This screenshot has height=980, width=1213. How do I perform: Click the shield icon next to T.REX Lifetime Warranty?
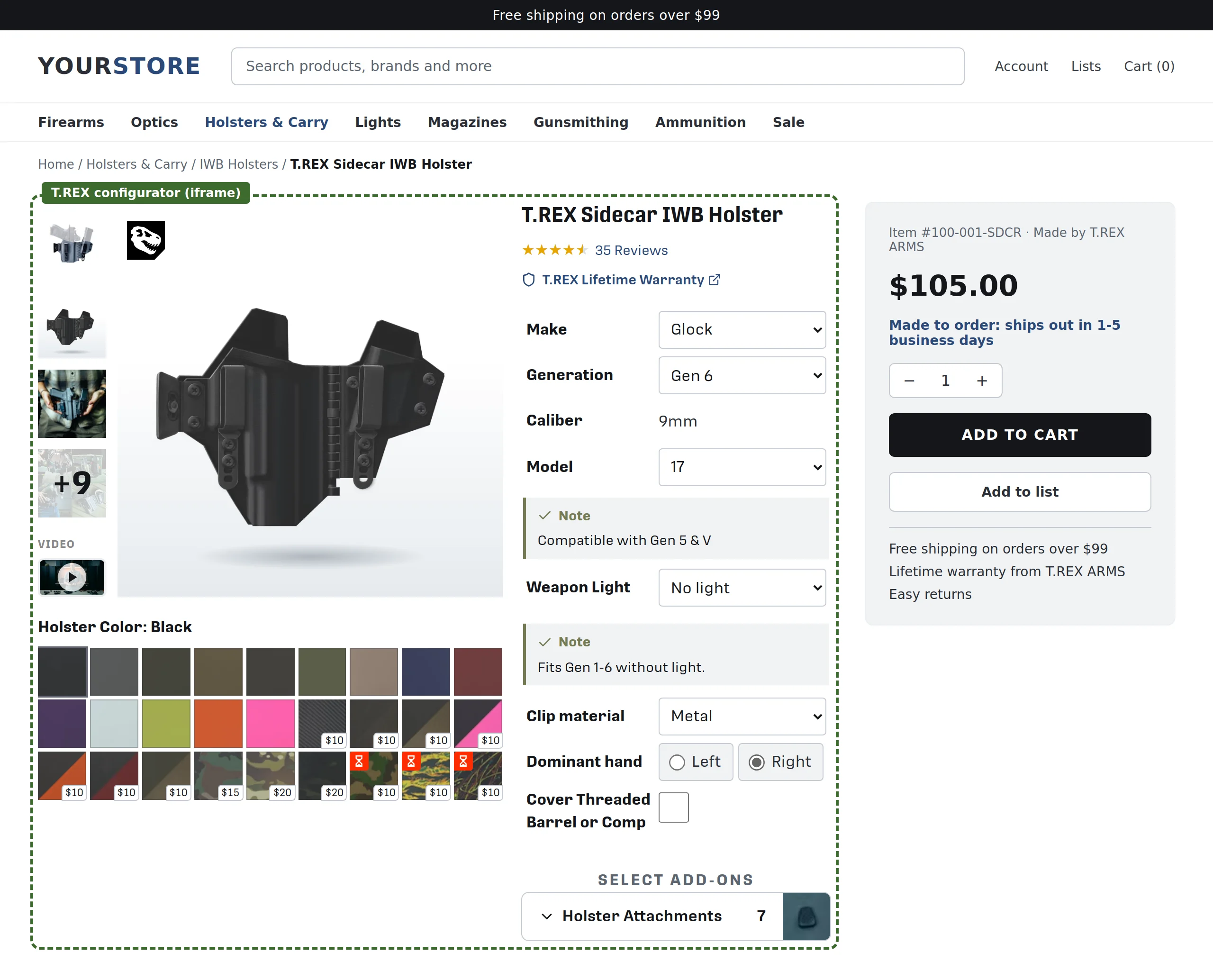[x=528, y=280]
